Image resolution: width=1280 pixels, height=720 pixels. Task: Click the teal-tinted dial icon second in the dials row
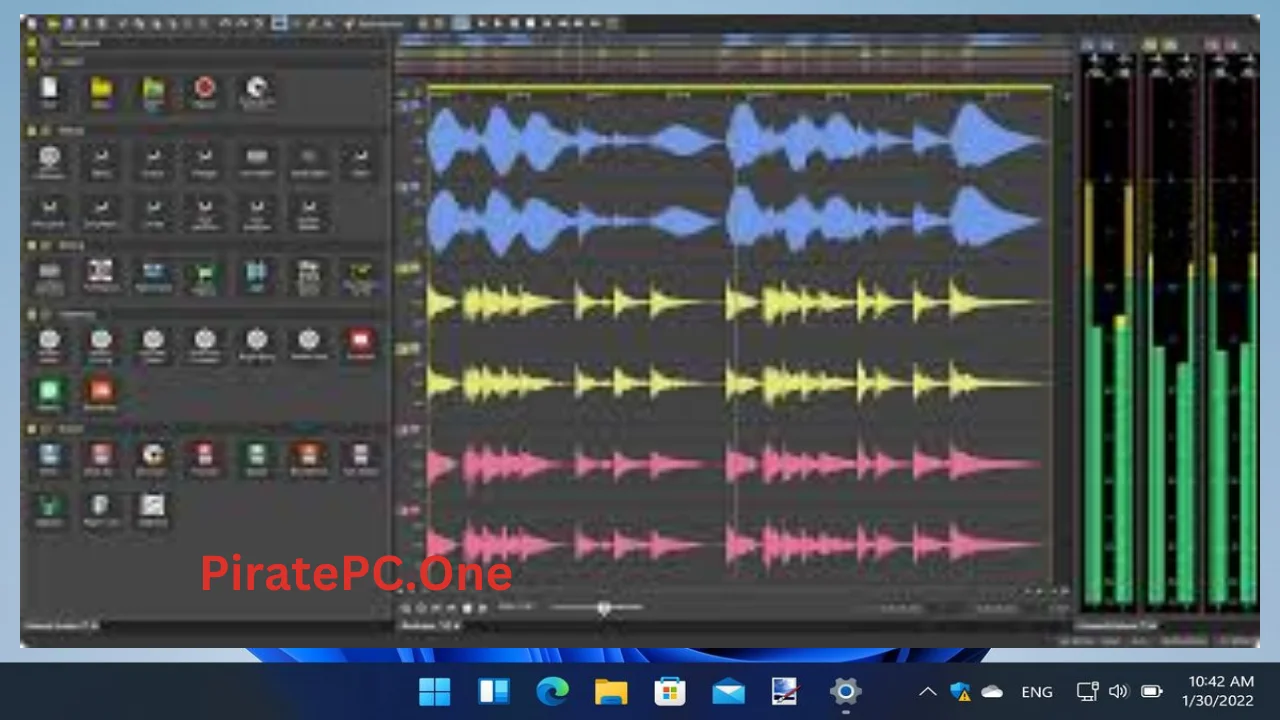point(101,341)
